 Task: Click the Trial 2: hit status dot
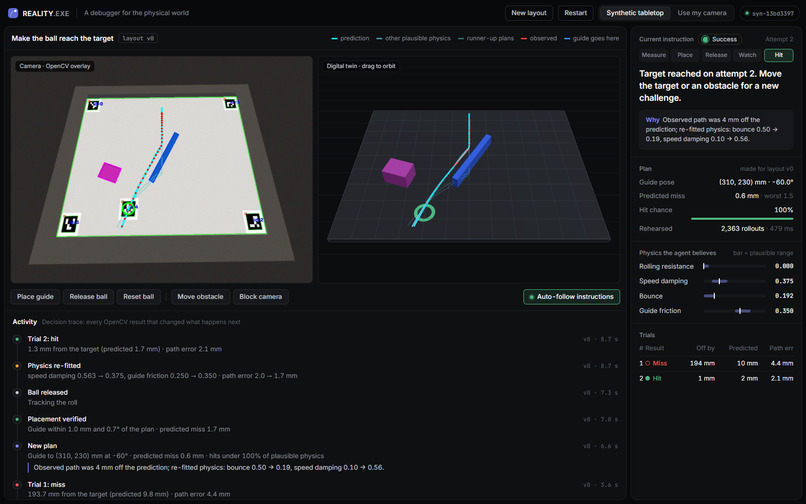click(x=17, y=339)
